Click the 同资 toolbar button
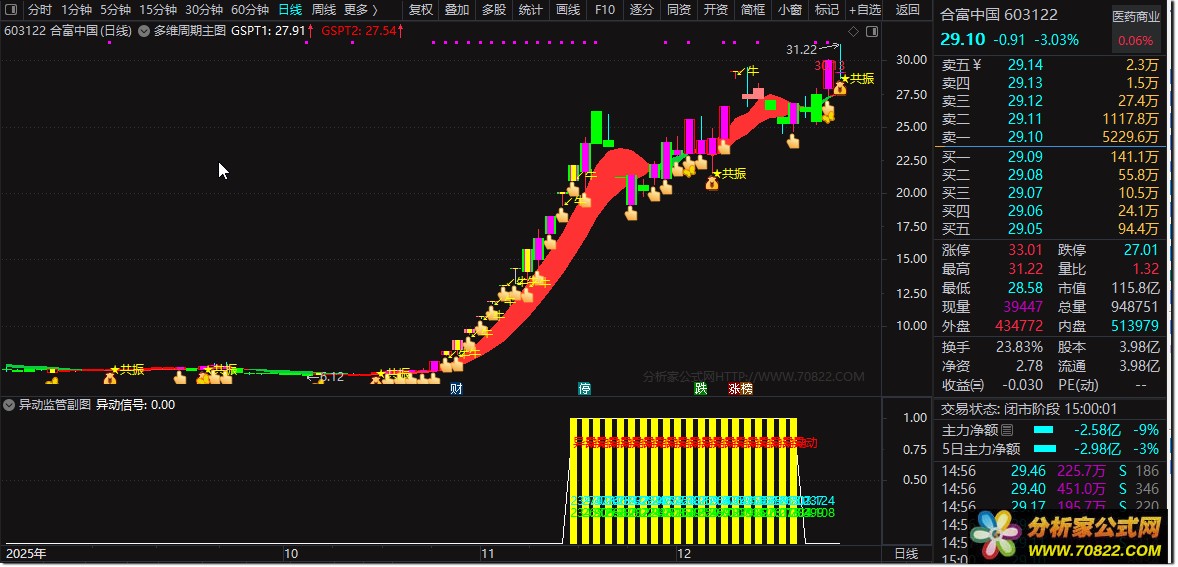Viewport: 1178px width, 567px height. (678, 10)
